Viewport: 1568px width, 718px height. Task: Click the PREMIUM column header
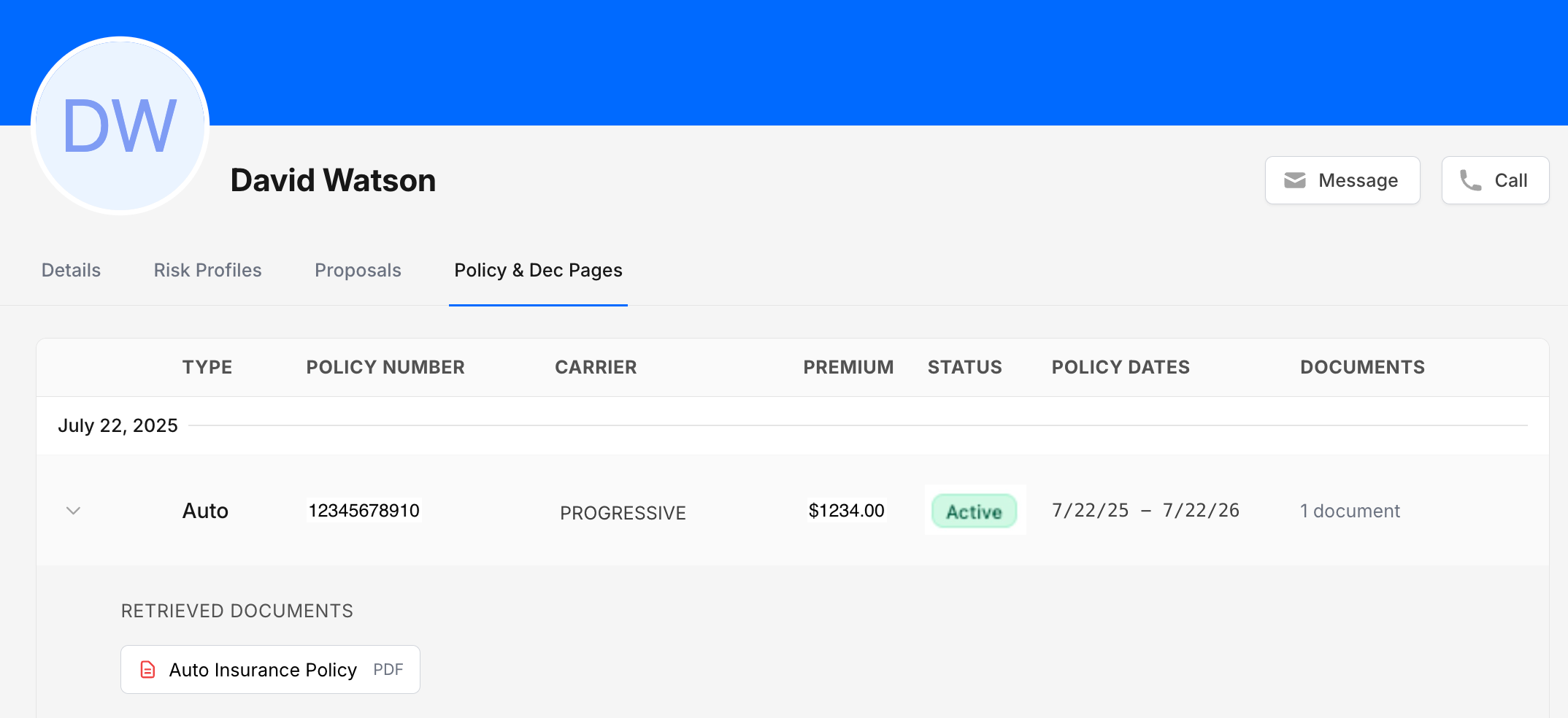coord(848,367)
